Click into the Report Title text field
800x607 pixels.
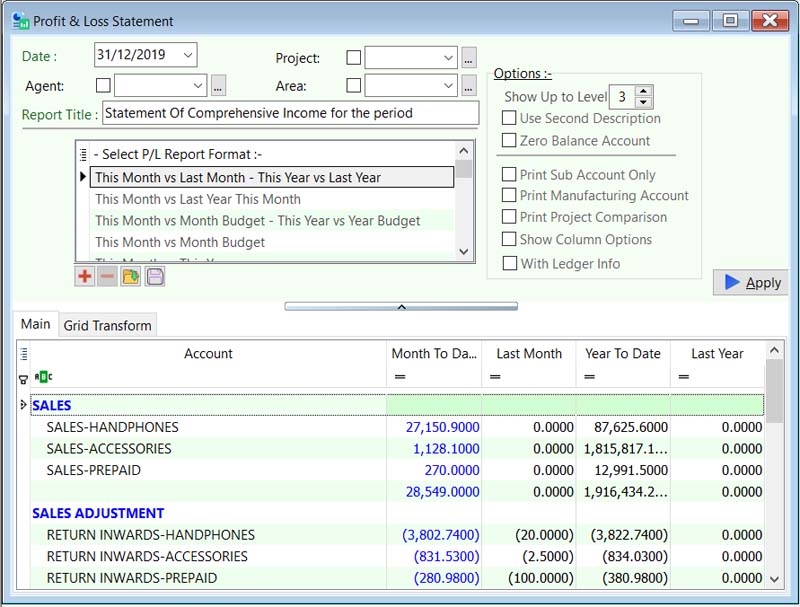tap(290, 113)
